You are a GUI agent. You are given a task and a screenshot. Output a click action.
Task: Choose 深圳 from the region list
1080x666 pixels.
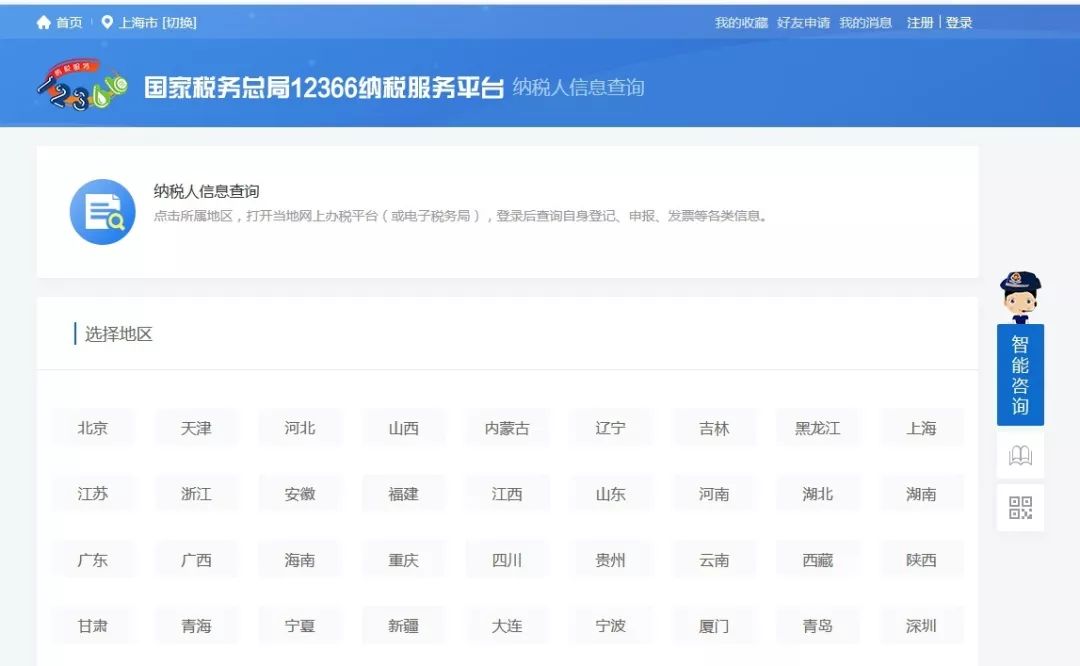(921, 625)
